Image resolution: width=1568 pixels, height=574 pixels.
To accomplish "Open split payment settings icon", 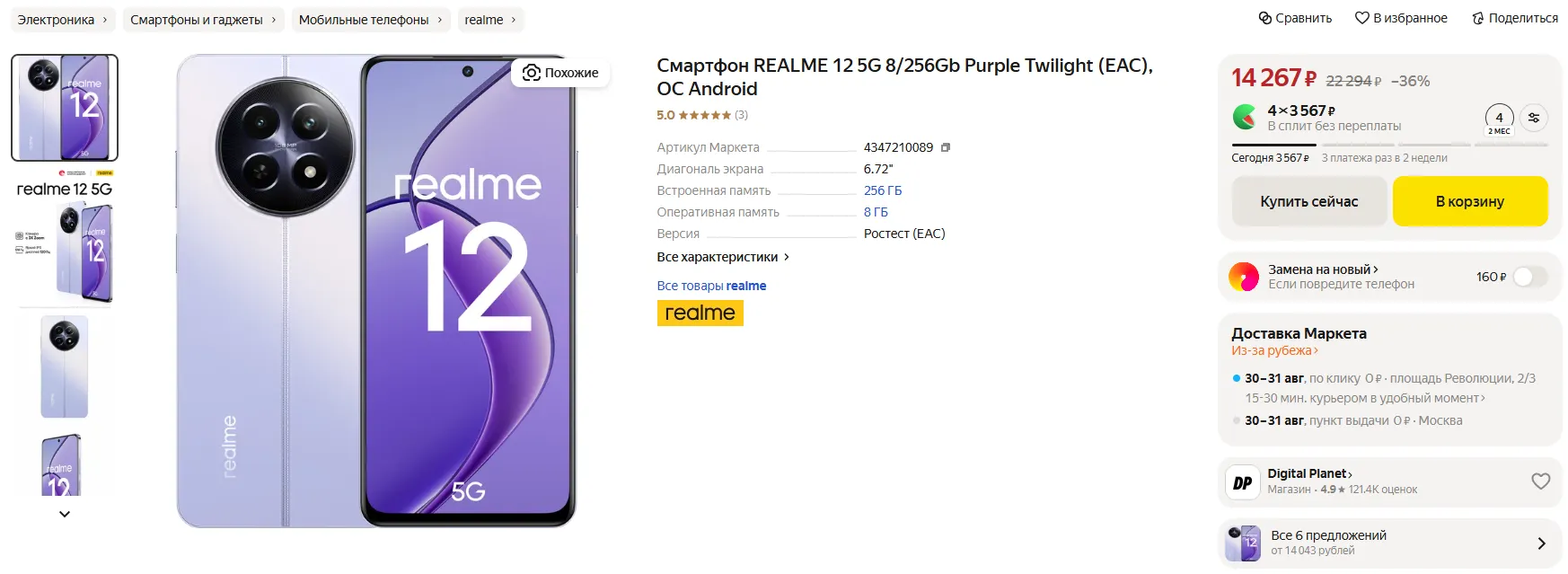I will (x=1534, y=118).
